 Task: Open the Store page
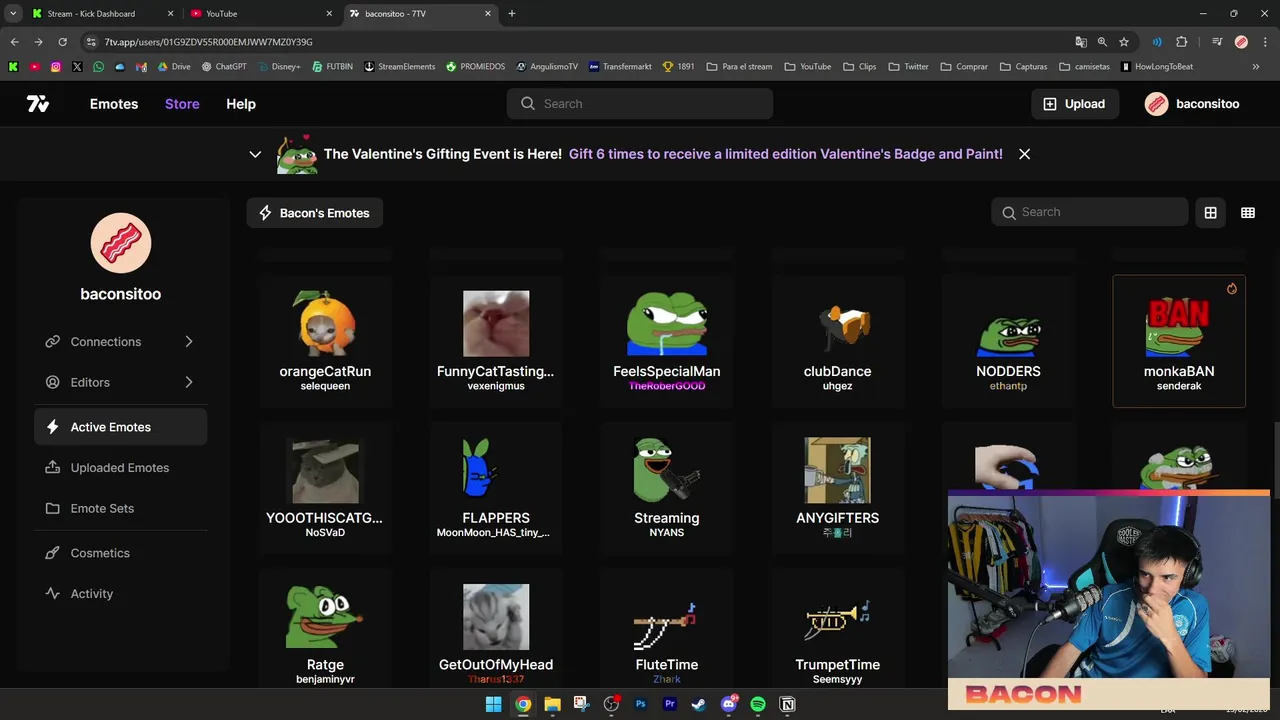click(x=182, y=104)
